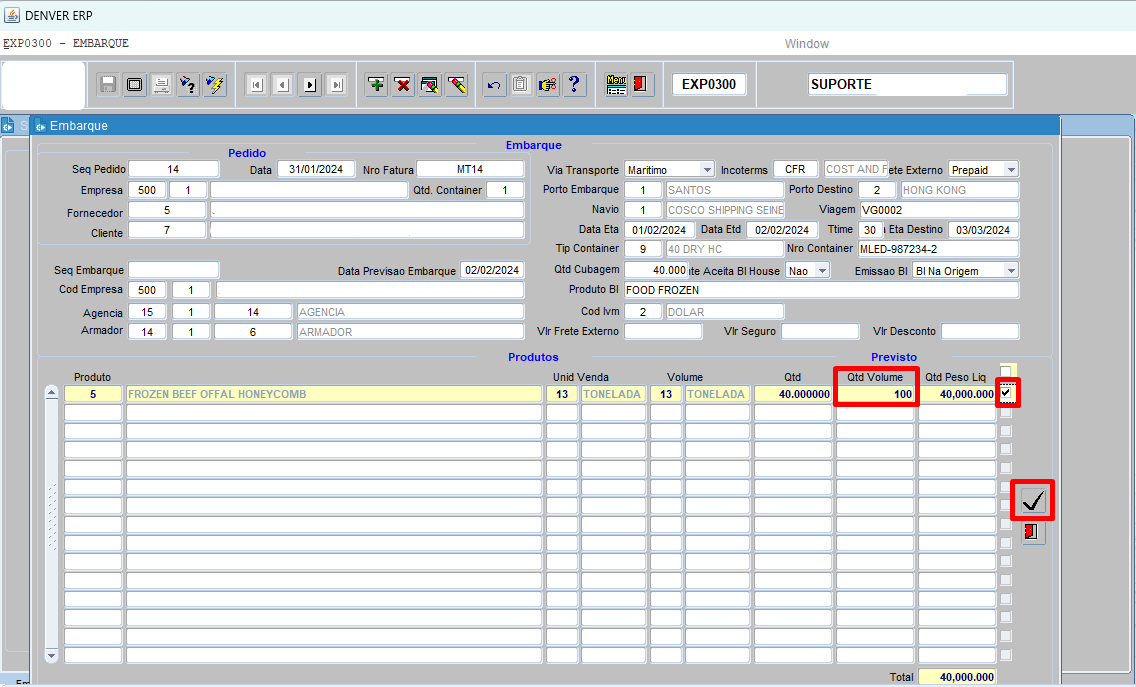Go to the next record with toolbar arrow

[x=310, y=85]
